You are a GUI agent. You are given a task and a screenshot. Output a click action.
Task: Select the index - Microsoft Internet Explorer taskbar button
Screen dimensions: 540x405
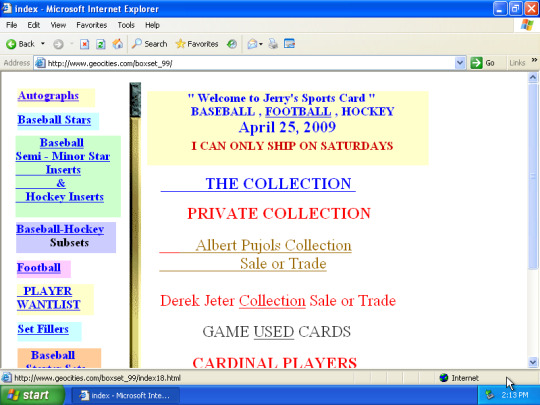tap(125, 395)
